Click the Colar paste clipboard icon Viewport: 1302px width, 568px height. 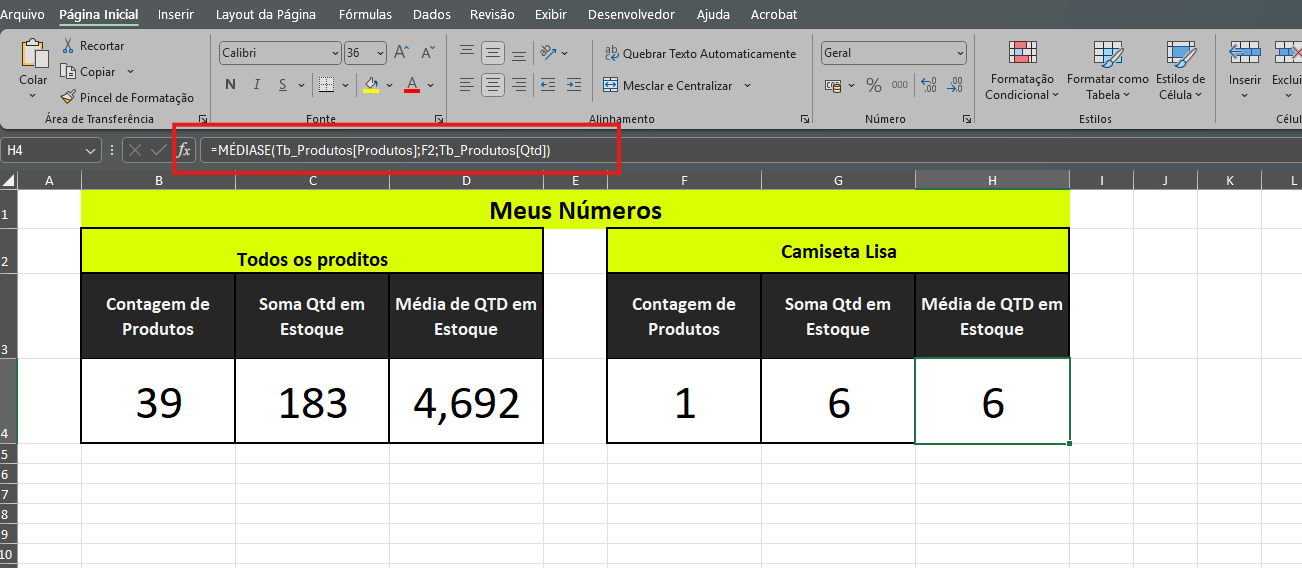(34, 54)
